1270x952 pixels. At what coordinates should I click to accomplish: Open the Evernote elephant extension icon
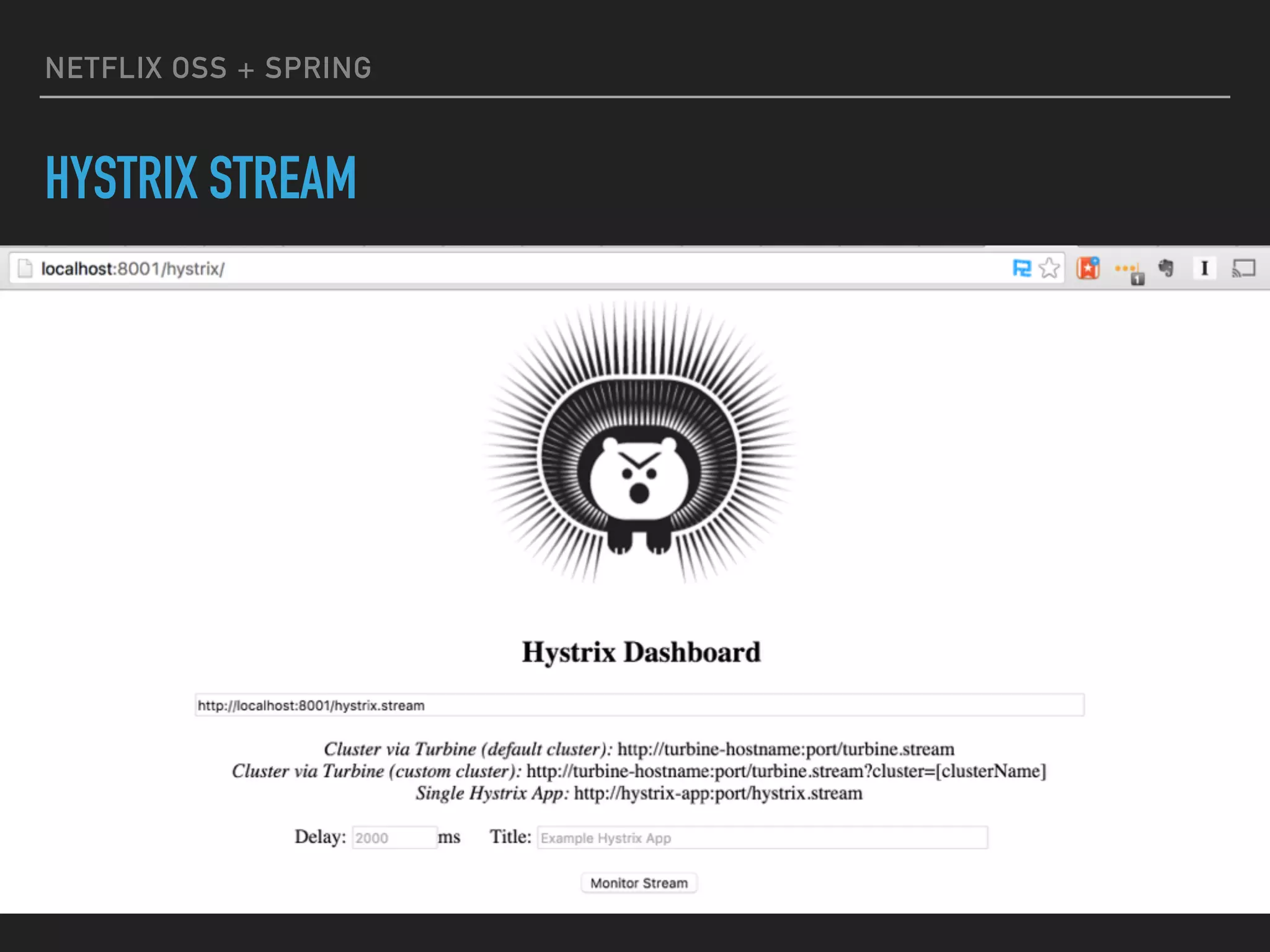[1166, 268]
